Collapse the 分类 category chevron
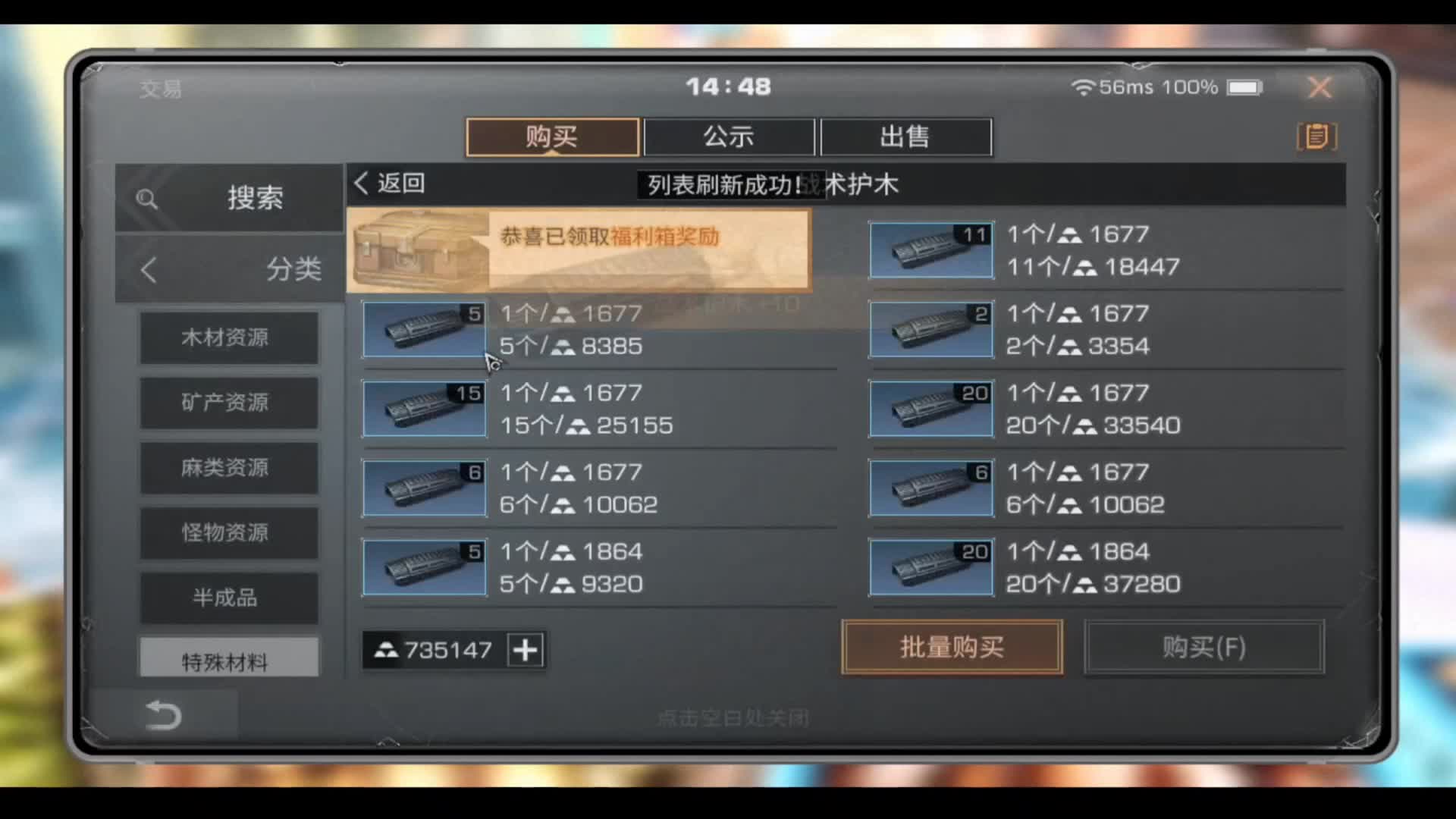 pyautogui.click(x=149, y=270)
